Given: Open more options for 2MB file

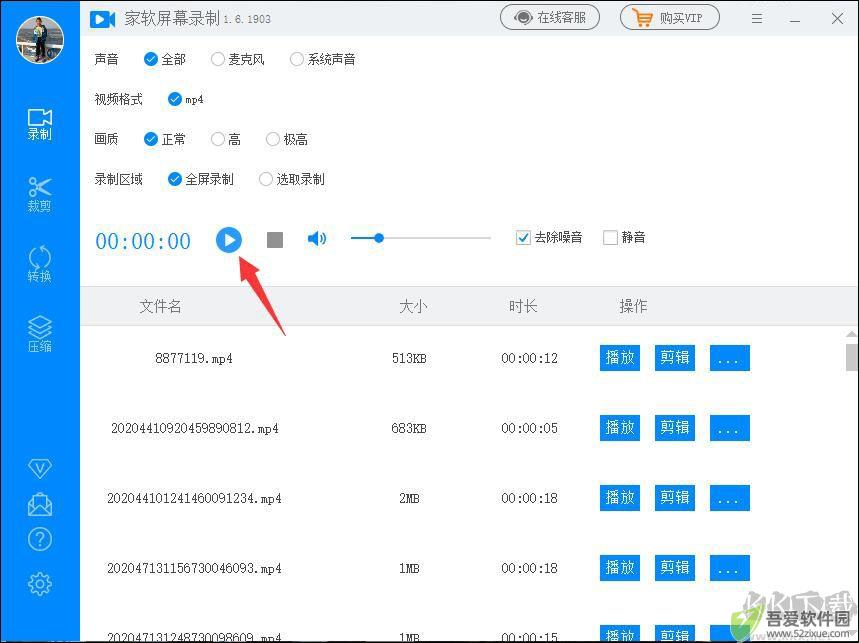Looking at the screenshot, I should (730, 498).
